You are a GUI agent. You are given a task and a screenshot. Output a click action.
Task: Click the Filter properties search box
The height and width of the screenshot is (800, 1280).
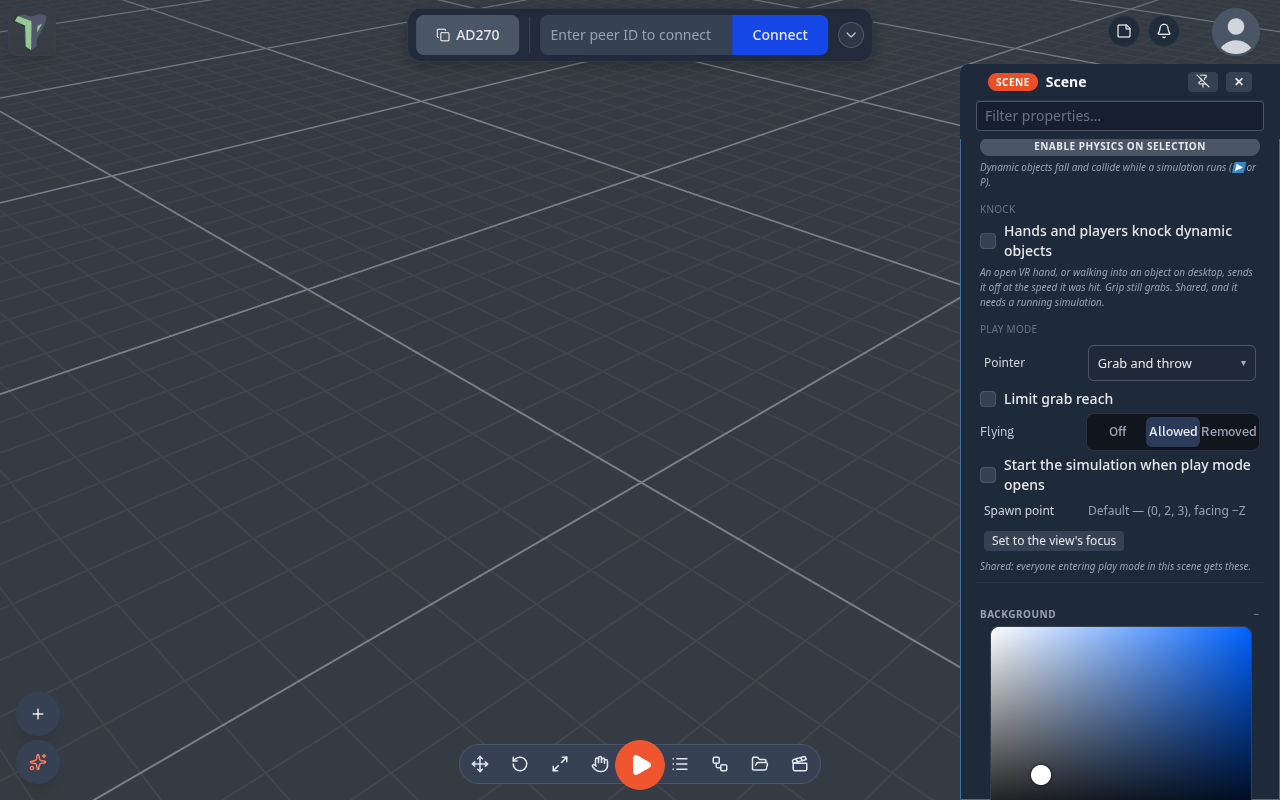[x=1120, y=116]
